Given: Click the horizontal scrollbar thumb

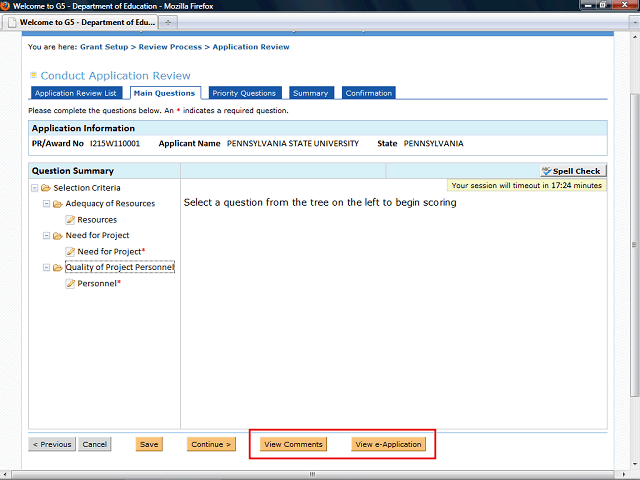Looking at the screenshot, I should click(313, 475).
